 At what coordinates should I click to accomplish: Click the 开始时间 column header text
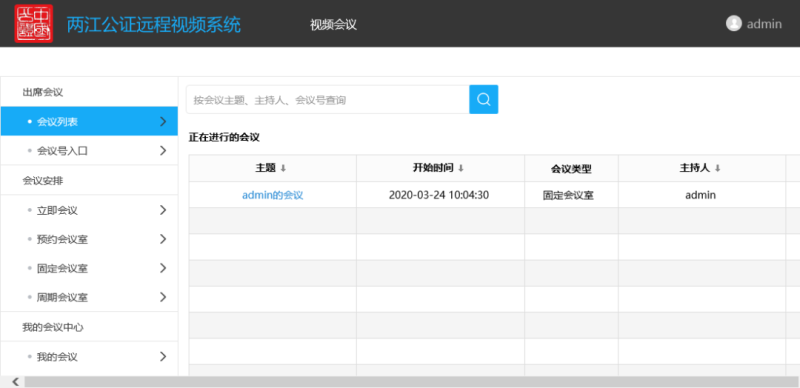pyautogui.click(x=433, y=168)
